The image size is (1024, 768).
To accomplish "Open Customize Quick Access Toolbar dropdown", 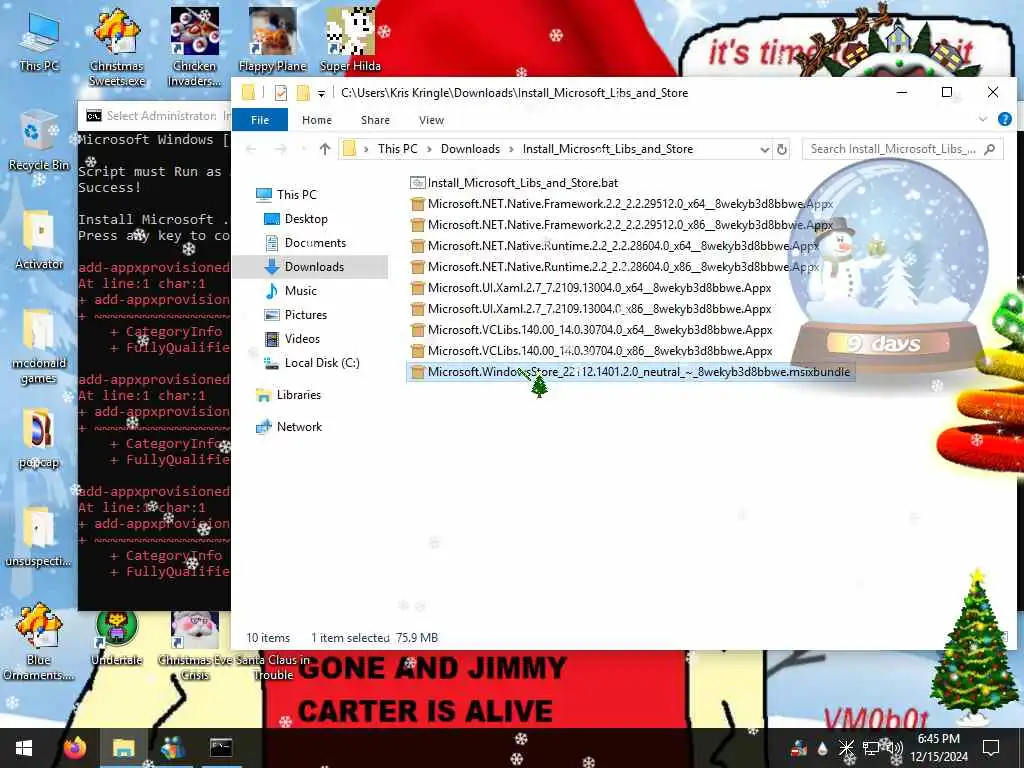I will point(321,93).
